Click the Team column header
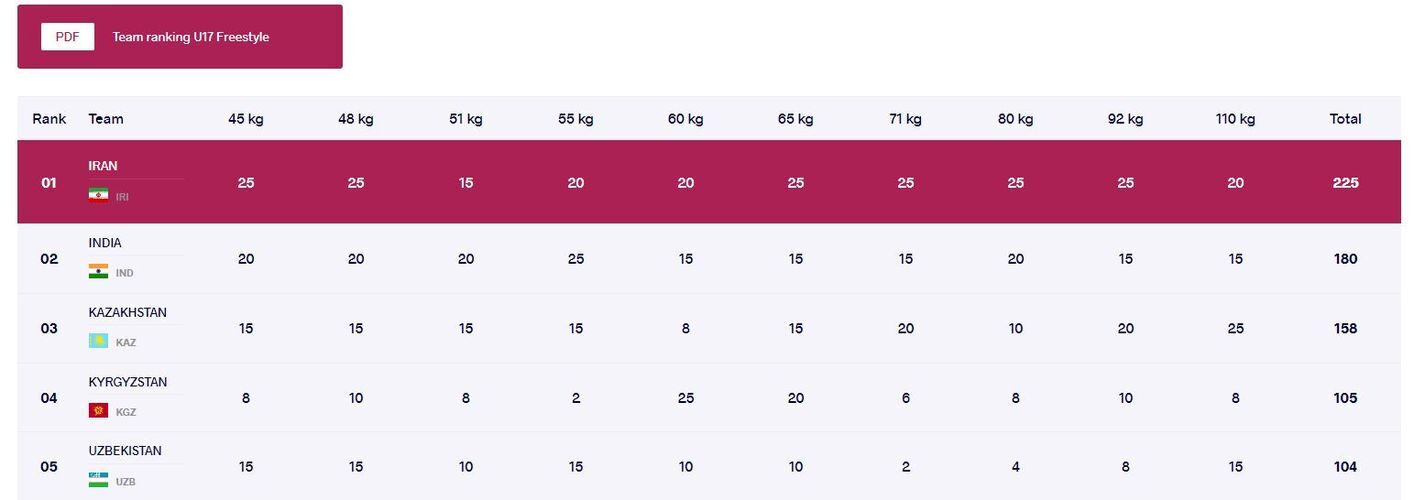 click(106, 119)
